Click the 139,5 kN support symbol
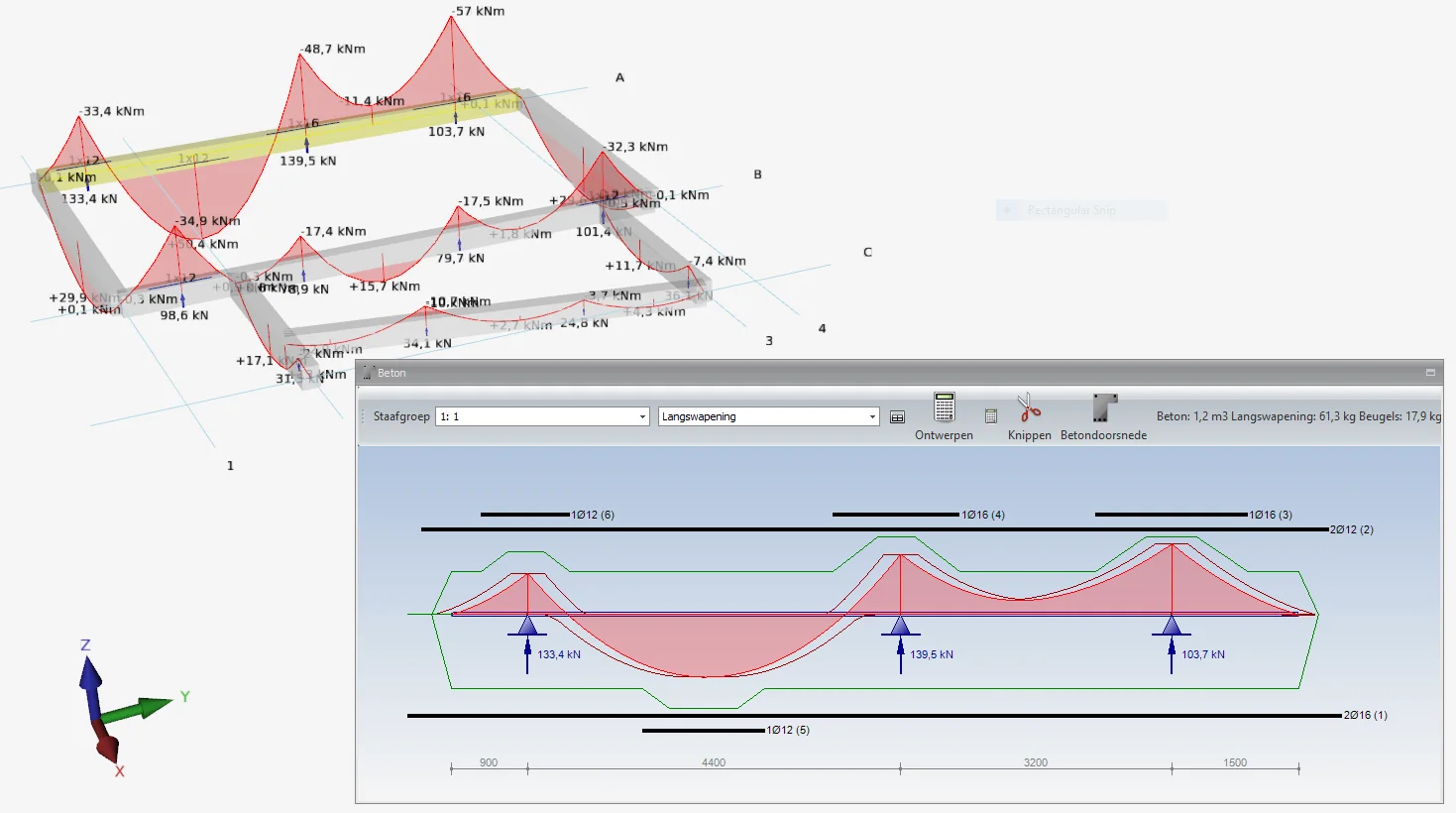The image size is (1456, 813). (900, 626)
